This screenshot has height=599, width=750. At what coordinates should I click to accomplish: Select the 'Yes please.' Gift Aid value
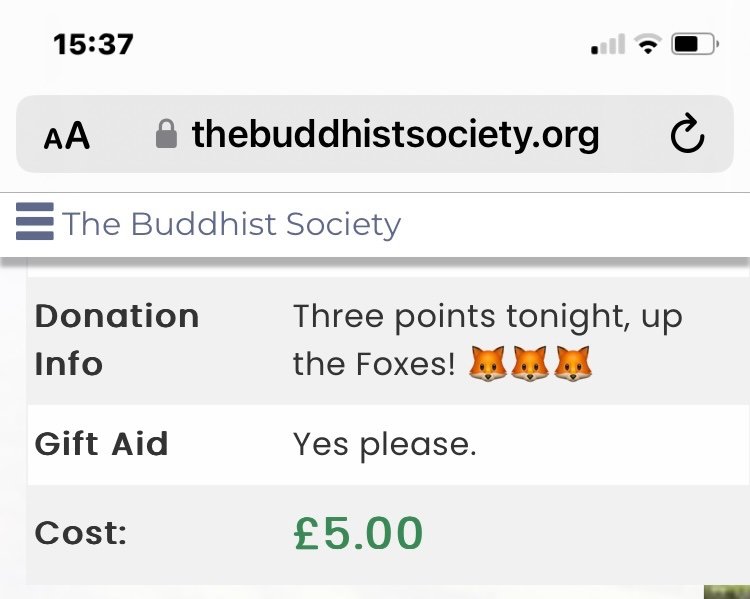pyautogui.click(x=385, y=445)
